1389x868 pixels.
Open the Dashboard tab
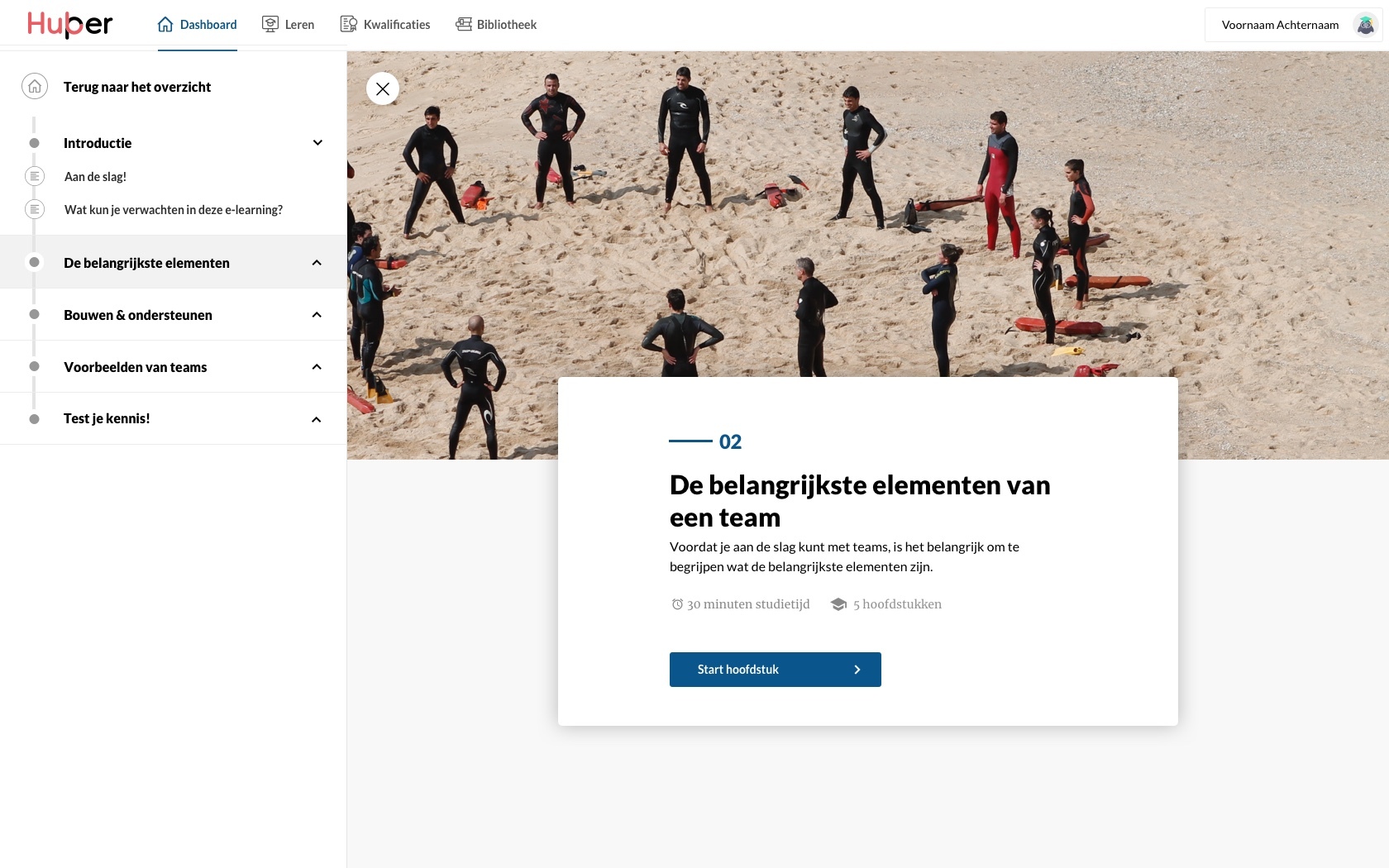[197, 25]
